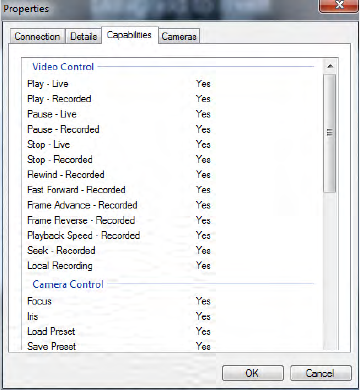Viewport: 360px width, 390px height.
Task: Click the Video Control section header
Action: (x=63, y=67)
